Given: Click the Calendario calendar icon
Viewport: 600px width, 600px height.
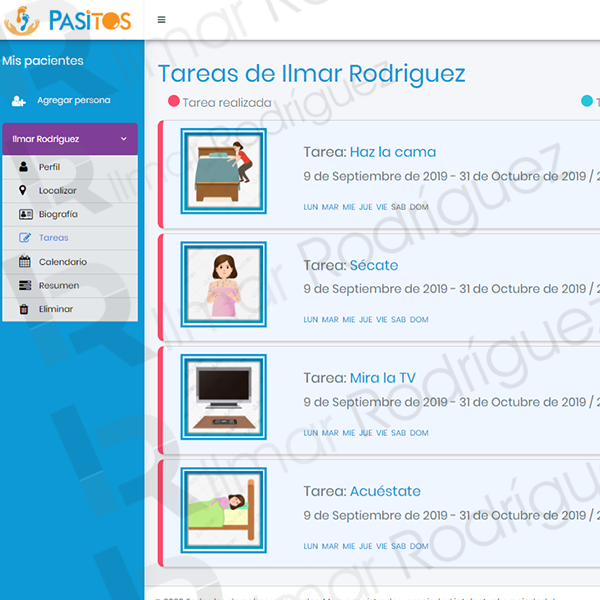Looking at the screenshot, I should tap(25, 262).
